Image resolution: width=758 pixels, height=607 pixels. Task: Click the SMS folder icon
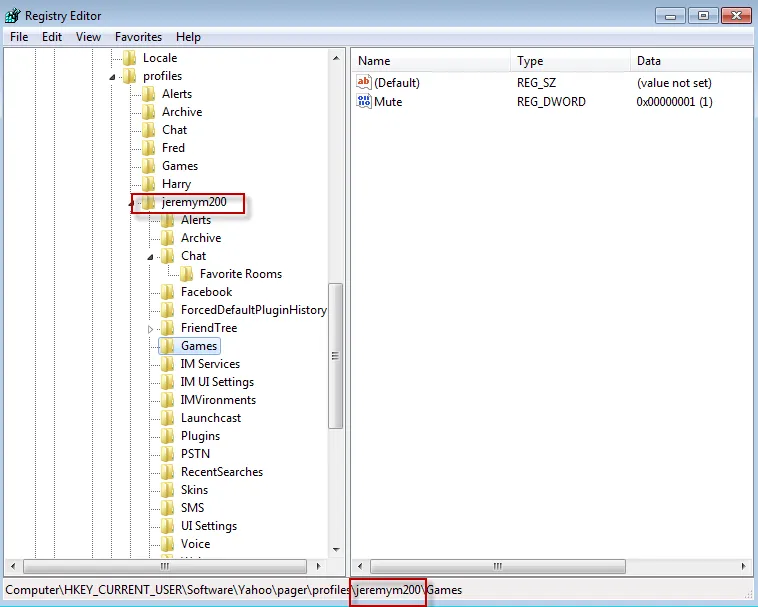pos(167,508)
